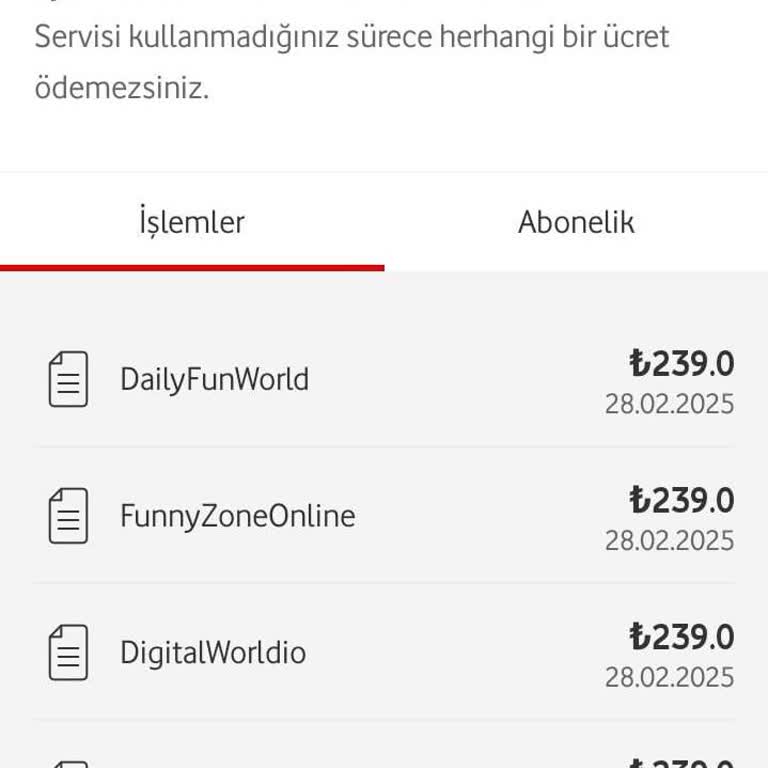This screenshot has height=768, width=768.
Task: Click the document icon beside DailyFunWorld
Action: [x=69, y=379]
